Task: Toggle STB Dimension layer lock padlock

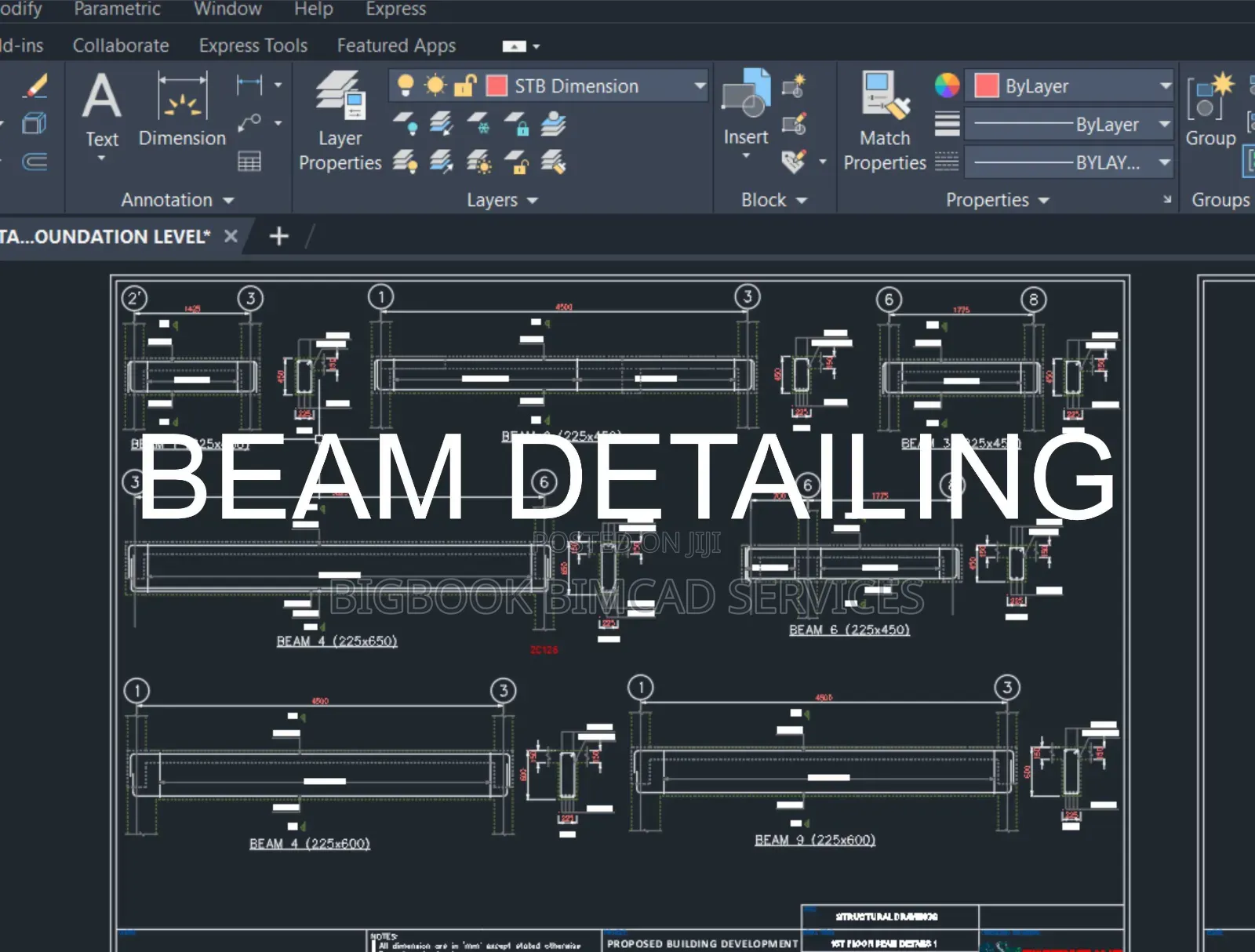Action: [x=466, y=85]
